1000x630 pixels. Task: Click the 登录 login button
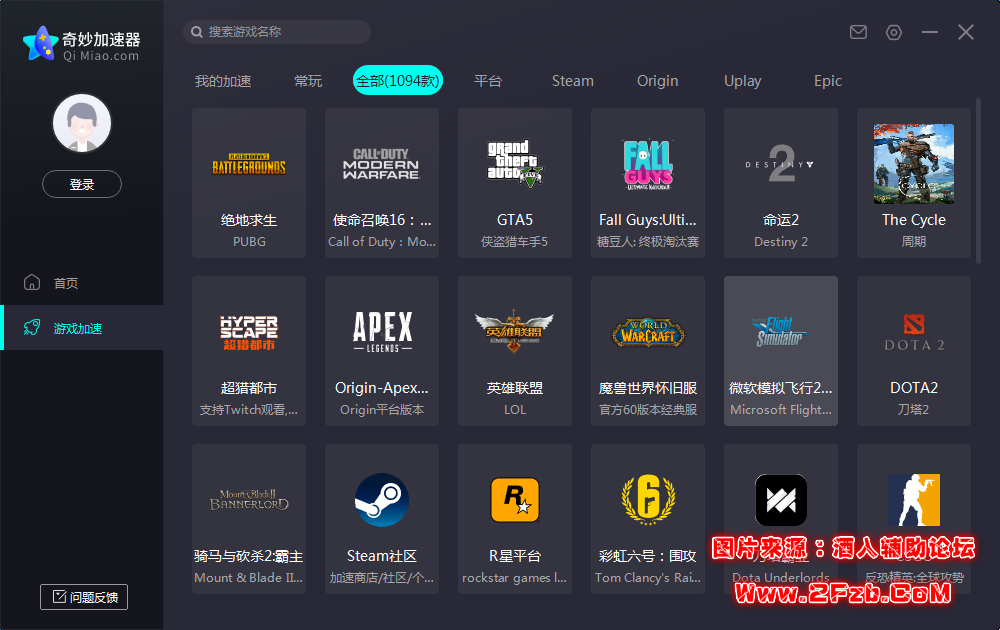tap(82, 184)
